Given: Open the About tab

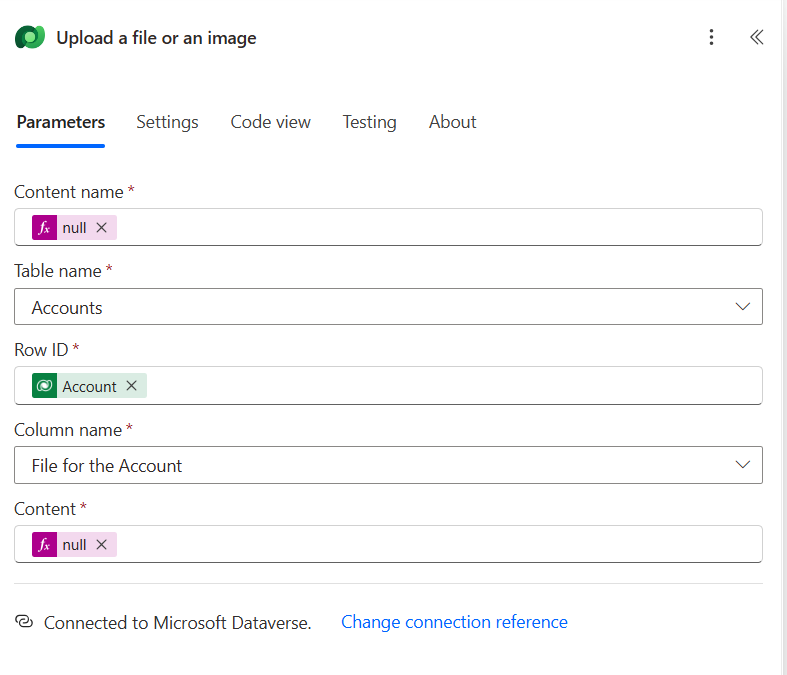Looking at the screenshot, I should click(x=452, y=122).
